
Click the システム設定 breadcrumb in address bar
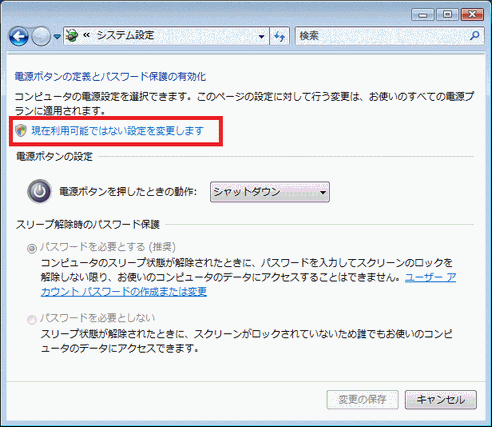click(x=125, y=35)
